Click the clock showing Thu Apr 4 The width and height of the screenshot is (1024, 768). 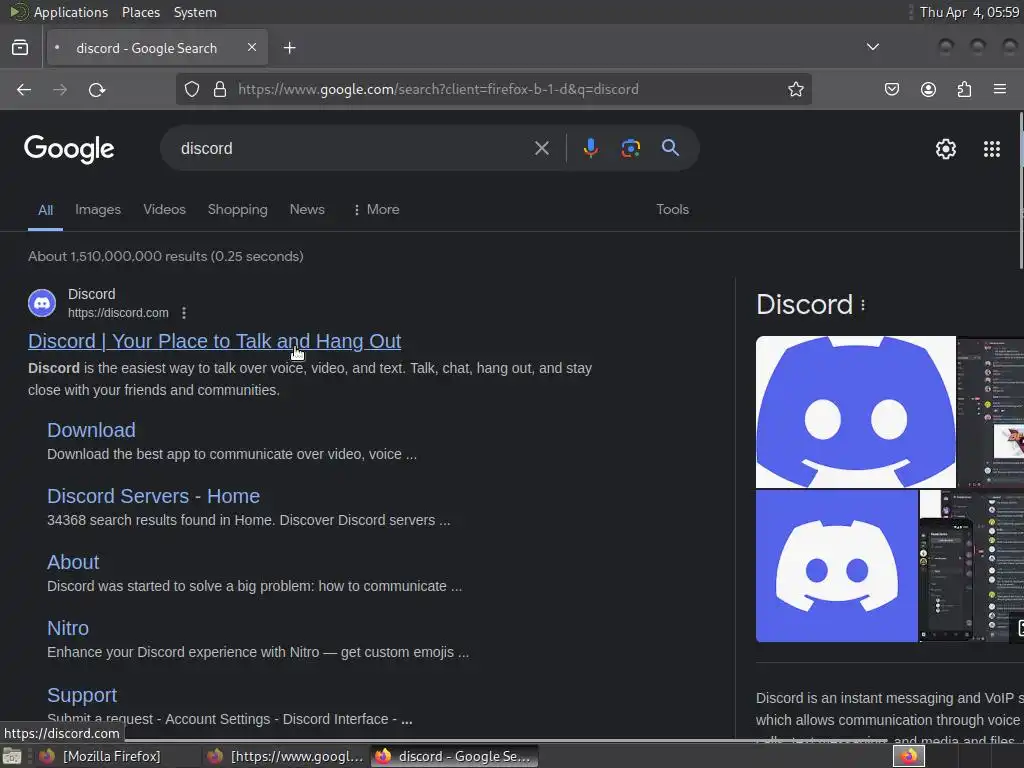[x=969, y=12]
